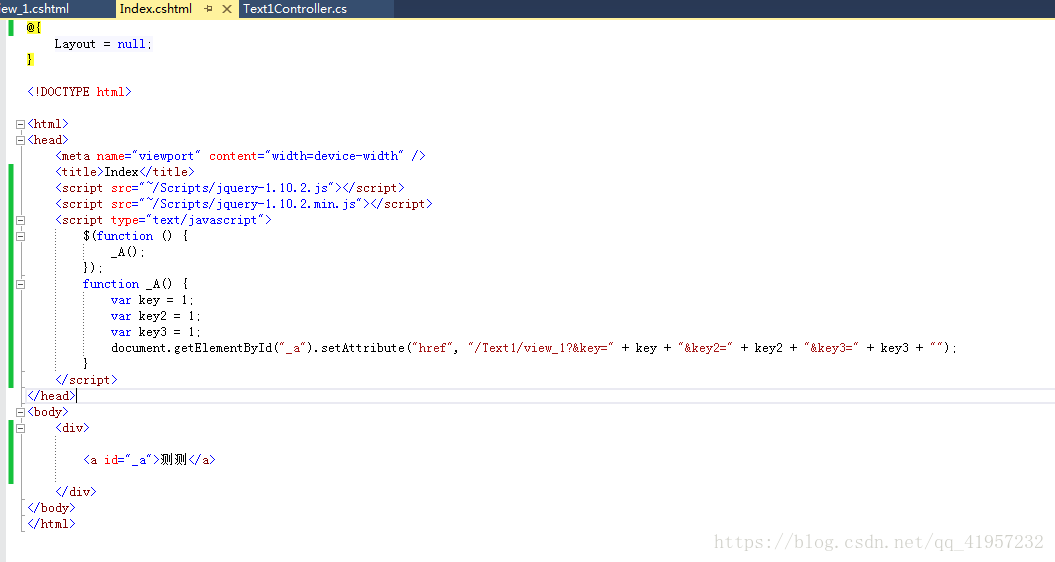Viewport: 1055px width, 562px height.
Task: Click the closing </div> tag
Action: click(x=75, y=492)
